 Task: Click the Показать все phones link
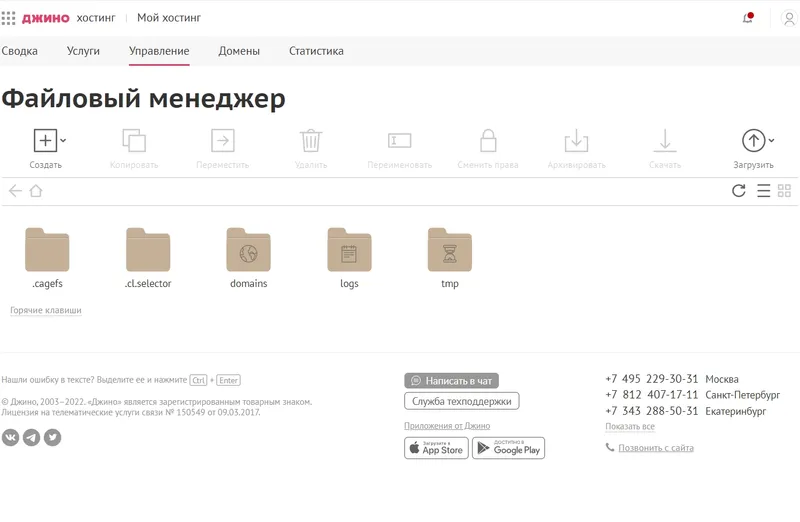[x=630, y=427]
